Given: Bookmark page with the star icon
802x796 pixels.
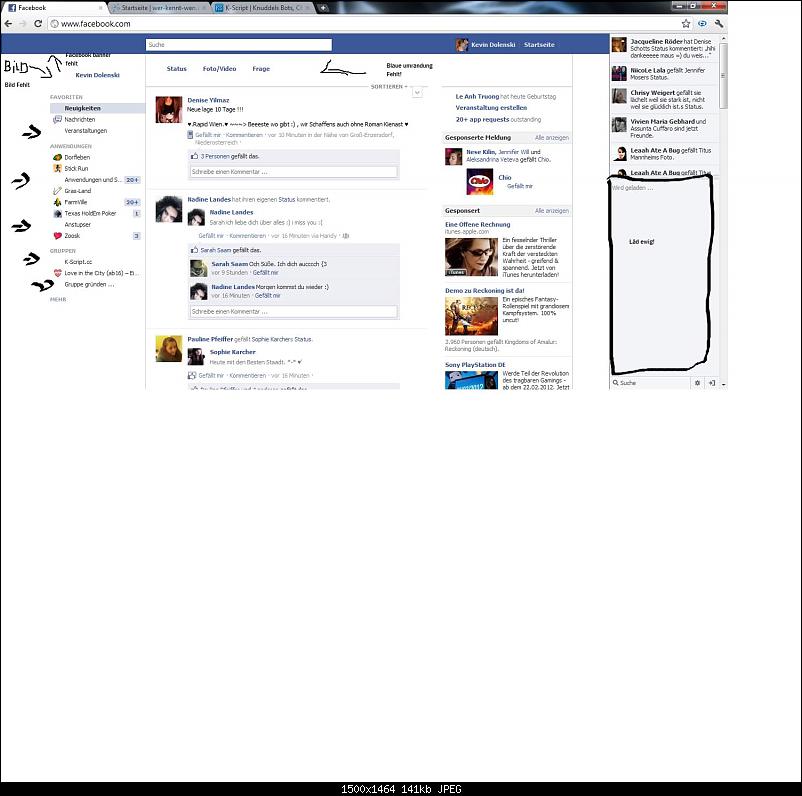Looking at the screenshot, I should pyautogui.click(x=686, y=24).
